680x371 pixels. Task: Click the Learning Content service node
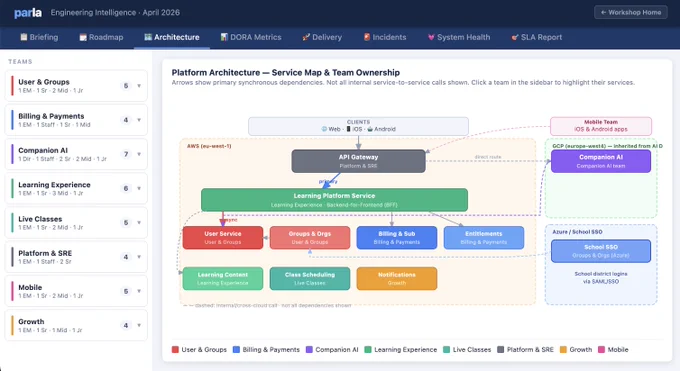pos(222,279)
